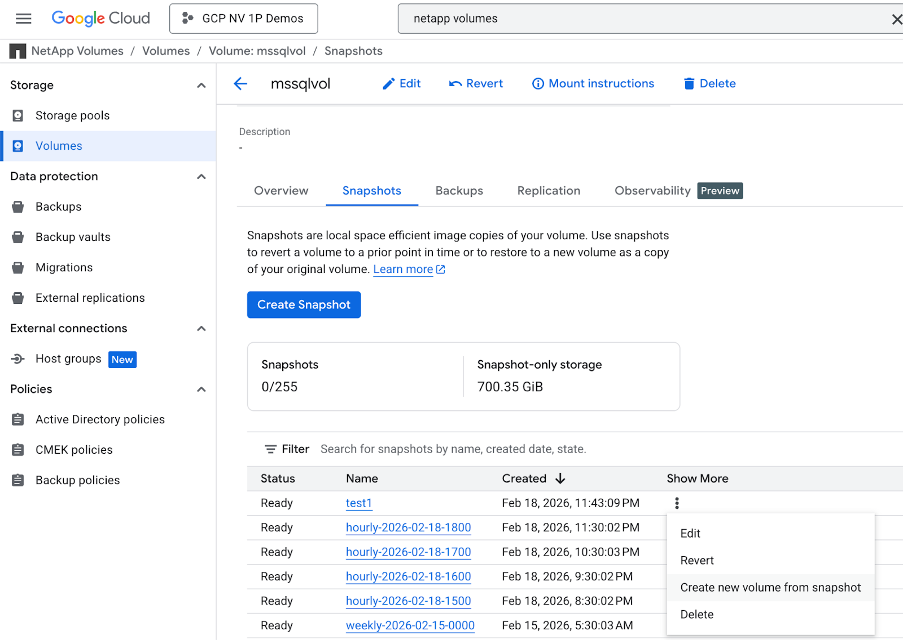This screenshot has width=904, height=640.
Task: Click the Google Cloud logo
Action: (x=101, y=18)
